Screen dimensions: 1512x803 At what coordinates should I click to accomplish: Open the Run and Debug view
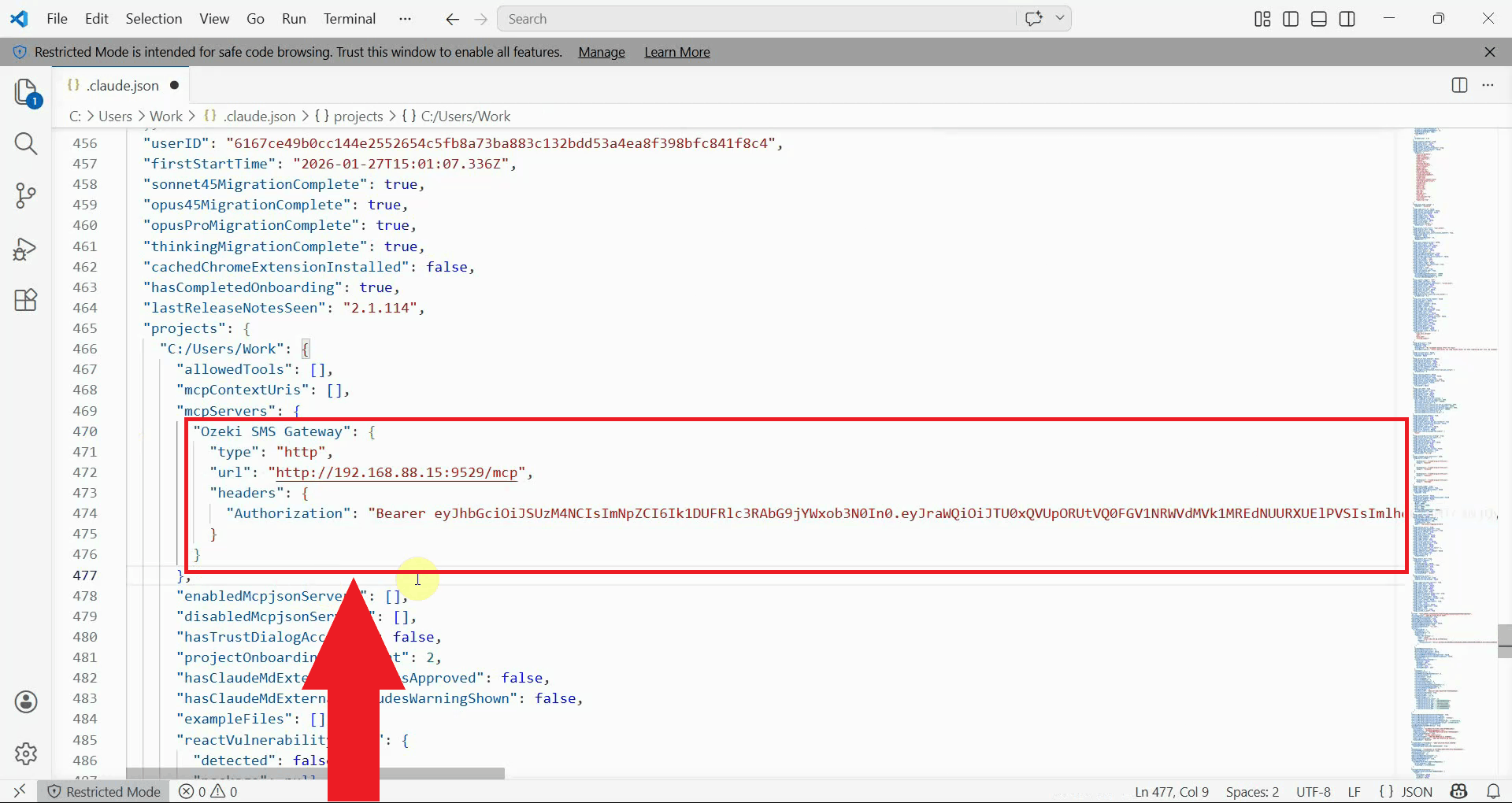point(26,249)
